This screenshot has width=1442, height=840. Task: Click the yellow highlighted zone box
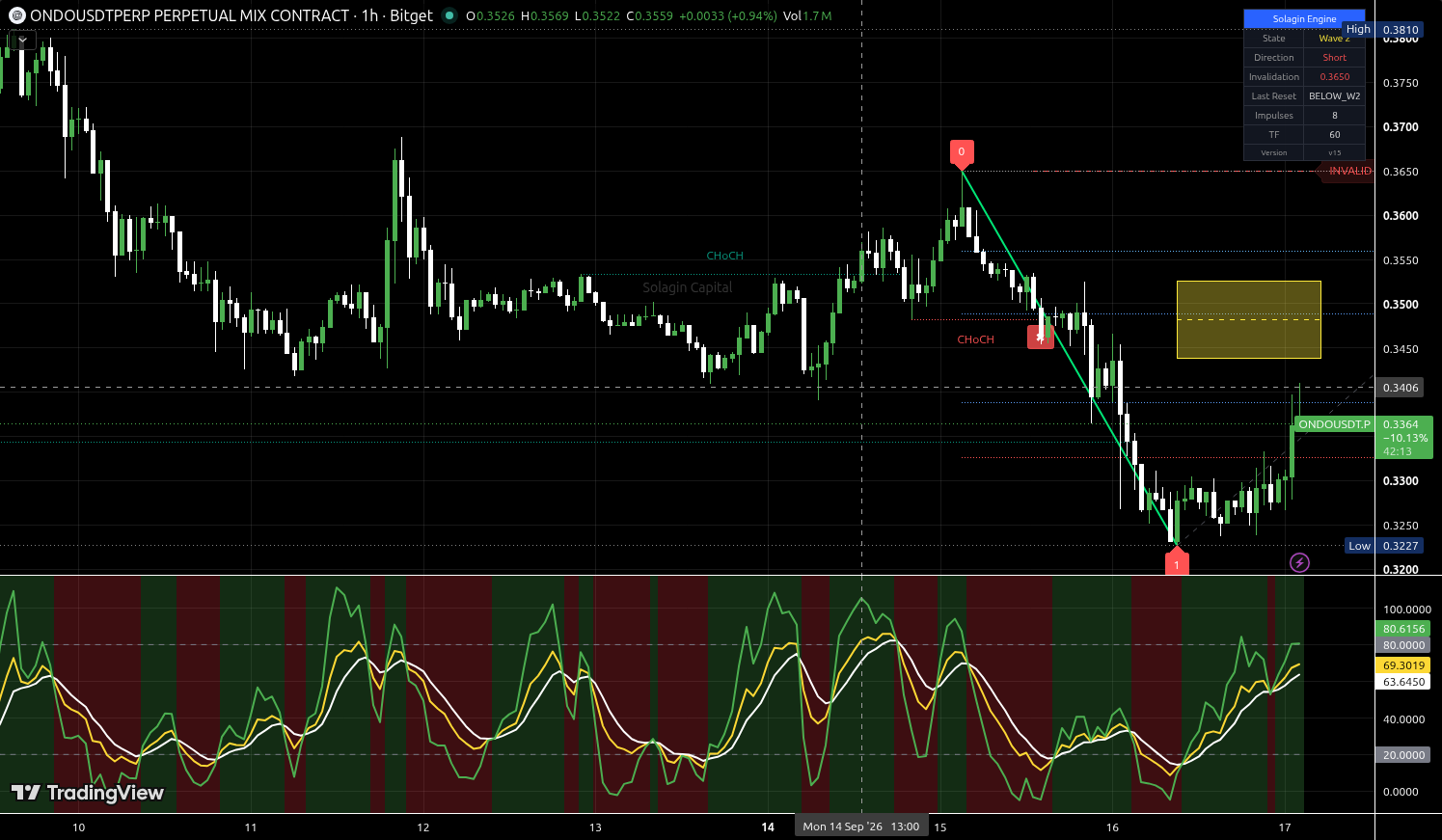coord(1249,320)
